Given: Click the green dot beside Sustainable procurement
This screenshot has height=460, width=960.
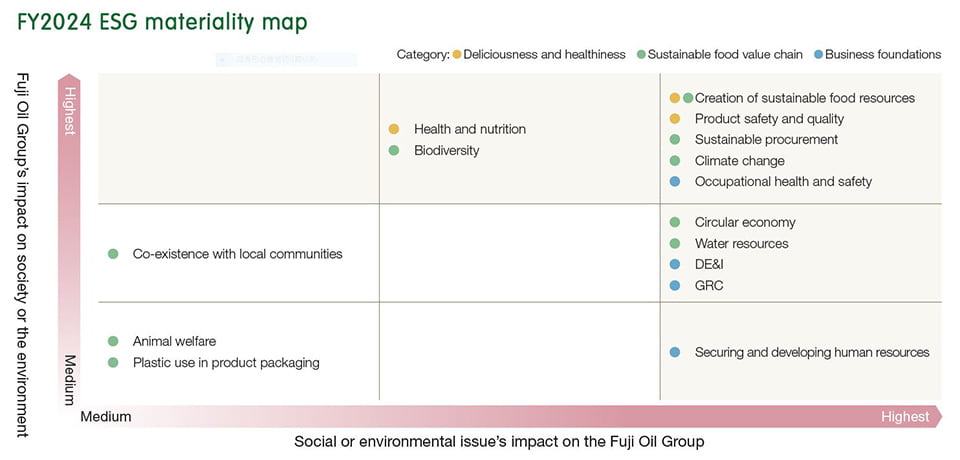Looking at the screenshot, I should point(675,140).
